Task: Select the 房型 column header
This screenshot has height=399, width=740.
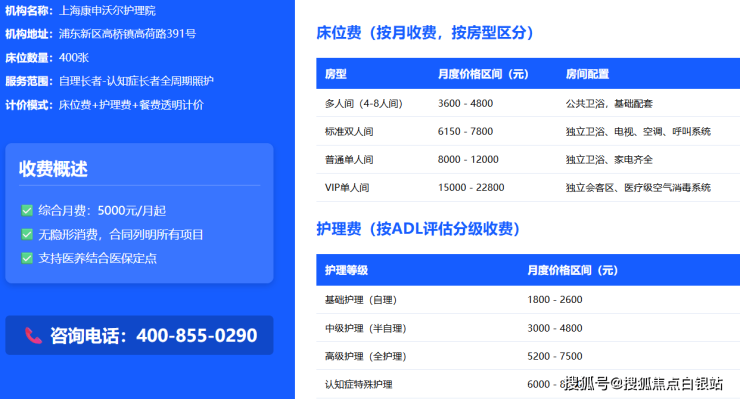Action: coord(336,74)
